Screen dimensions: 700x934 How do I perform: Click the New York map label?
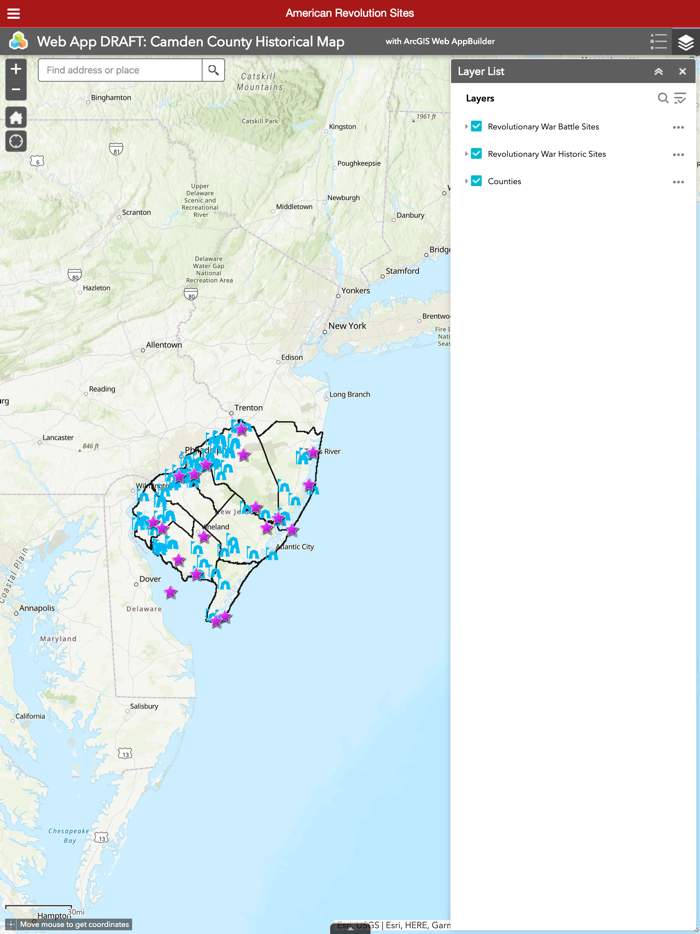point(347,326)
